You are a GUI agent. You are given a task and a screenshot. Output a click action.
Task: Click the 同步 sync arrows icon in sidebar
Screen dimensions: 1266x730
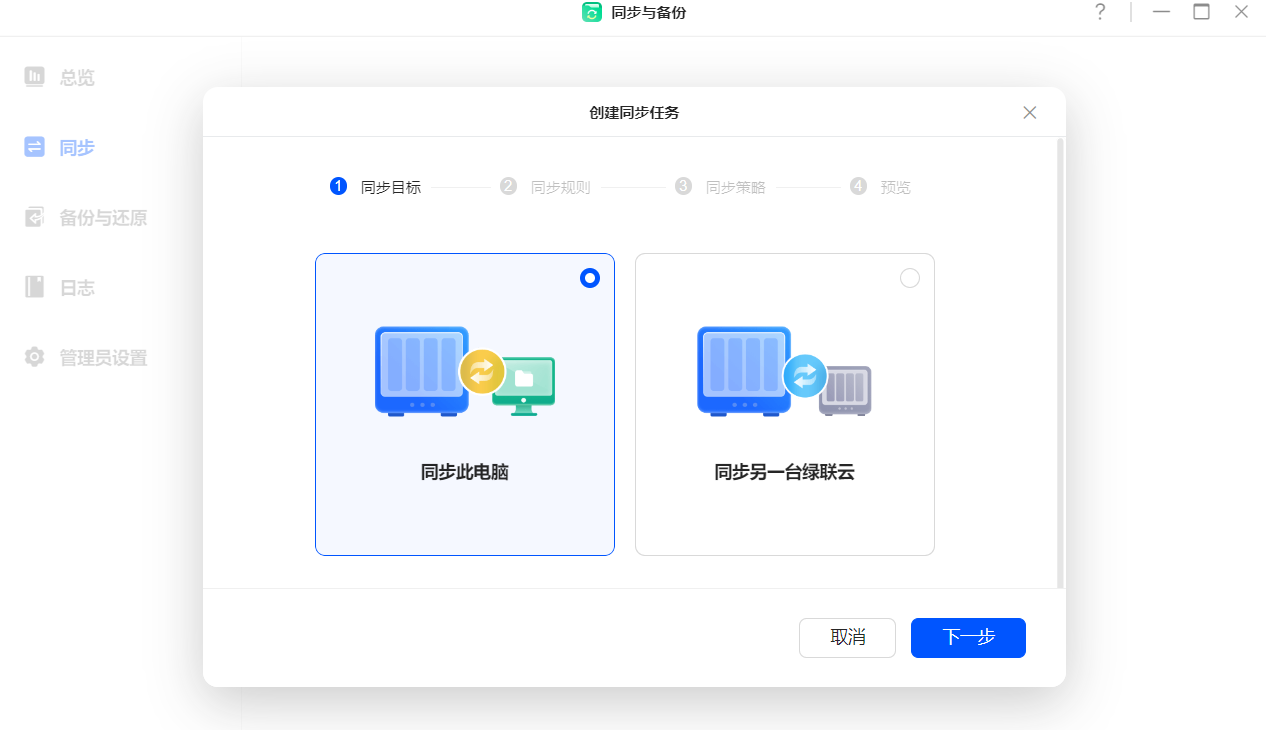tap(35, 147)
